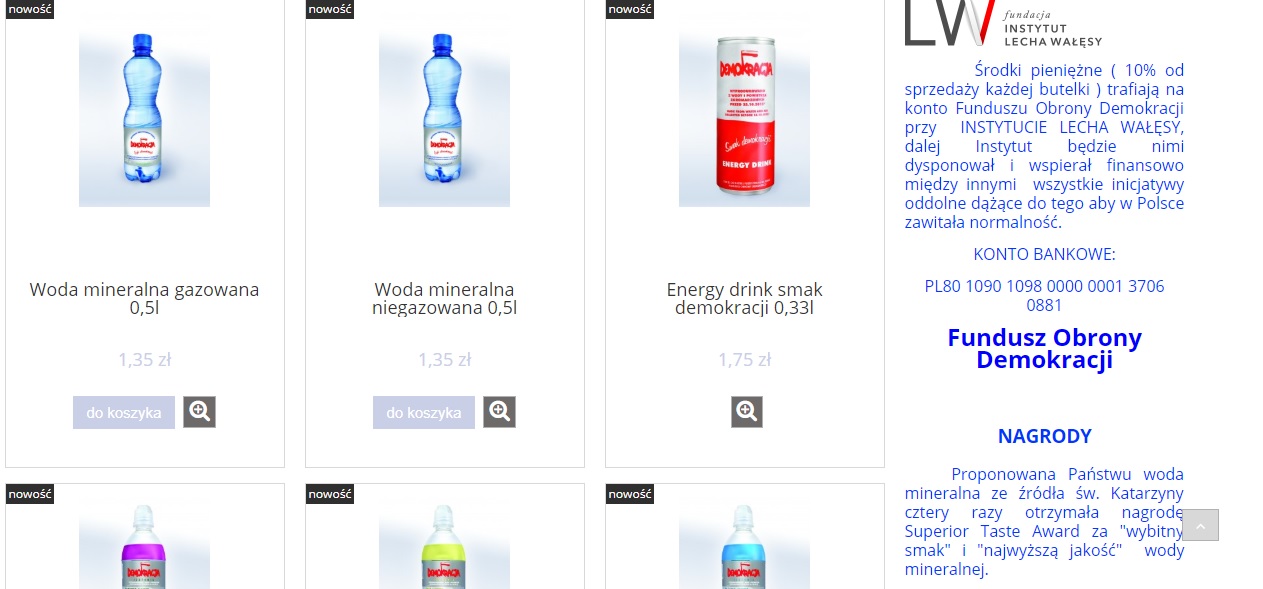
Task: Open magnifier for Woda mineralna niegazowana
Action: click(x=499, y=412)
